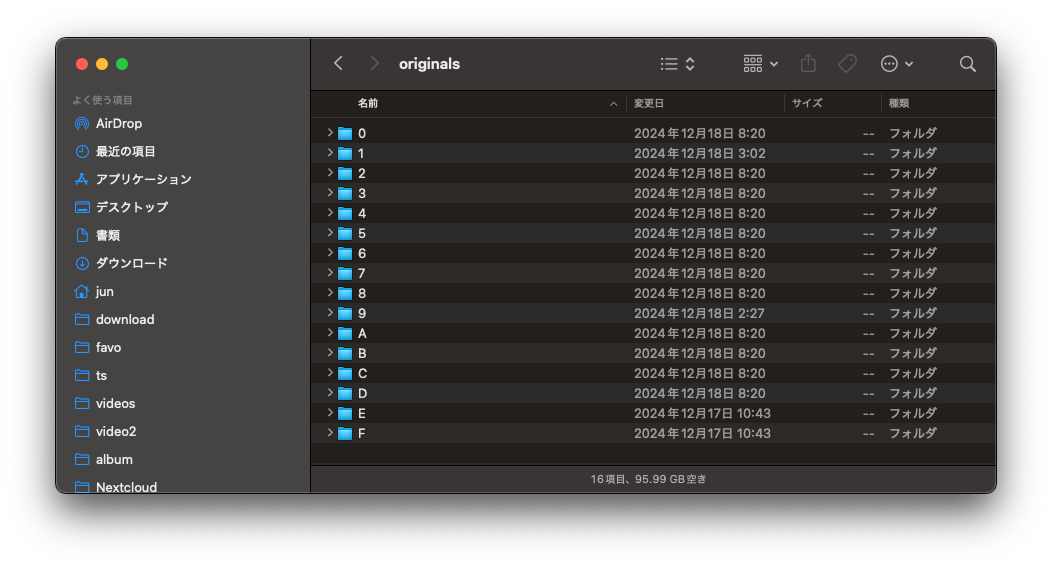
Task: Click the search magnifier icon
Action: 967,64
